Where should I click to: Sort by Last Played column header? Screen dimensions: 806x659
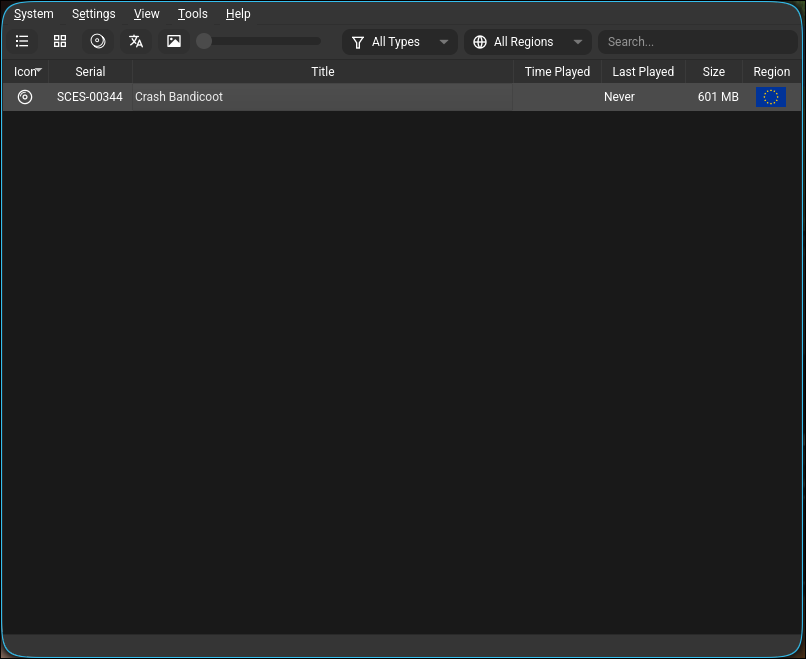click(643, 72)
